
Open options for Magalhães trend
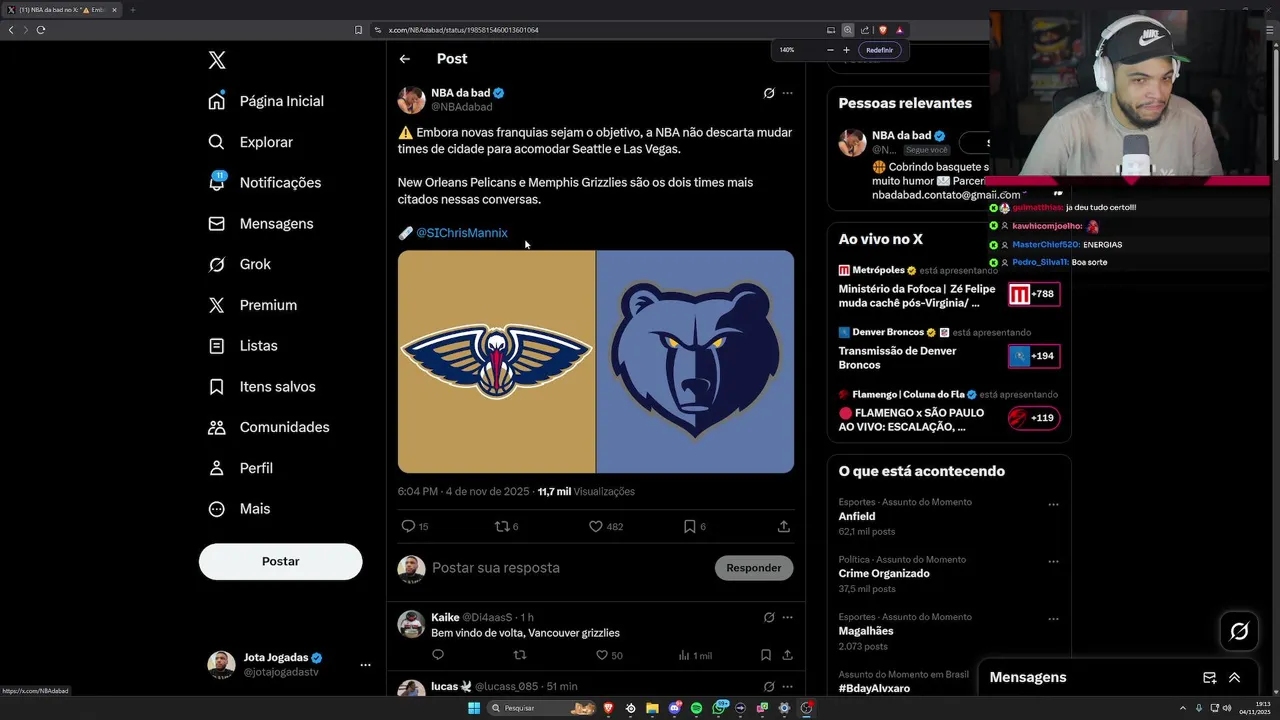1053,619
